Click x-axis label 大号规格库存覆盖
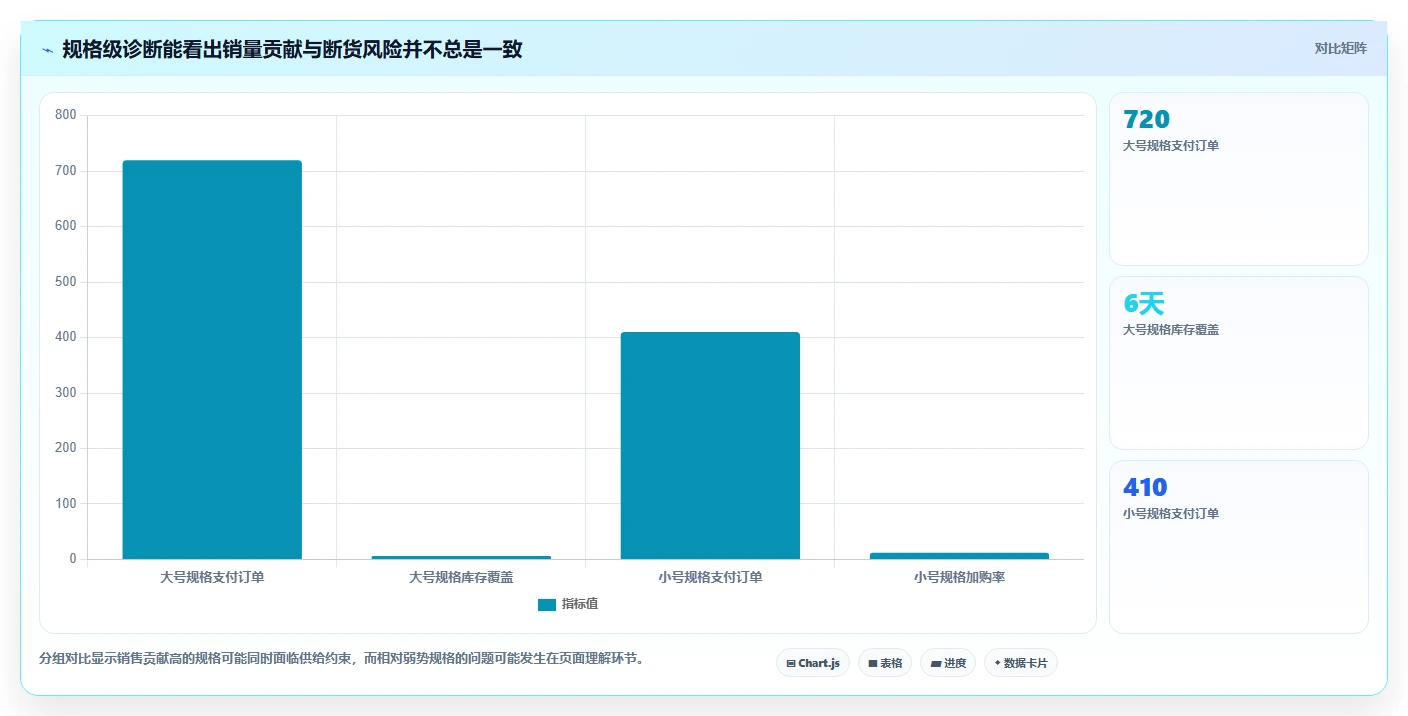The height and width of the screenshot is (716, 1408). click(461, 578)
